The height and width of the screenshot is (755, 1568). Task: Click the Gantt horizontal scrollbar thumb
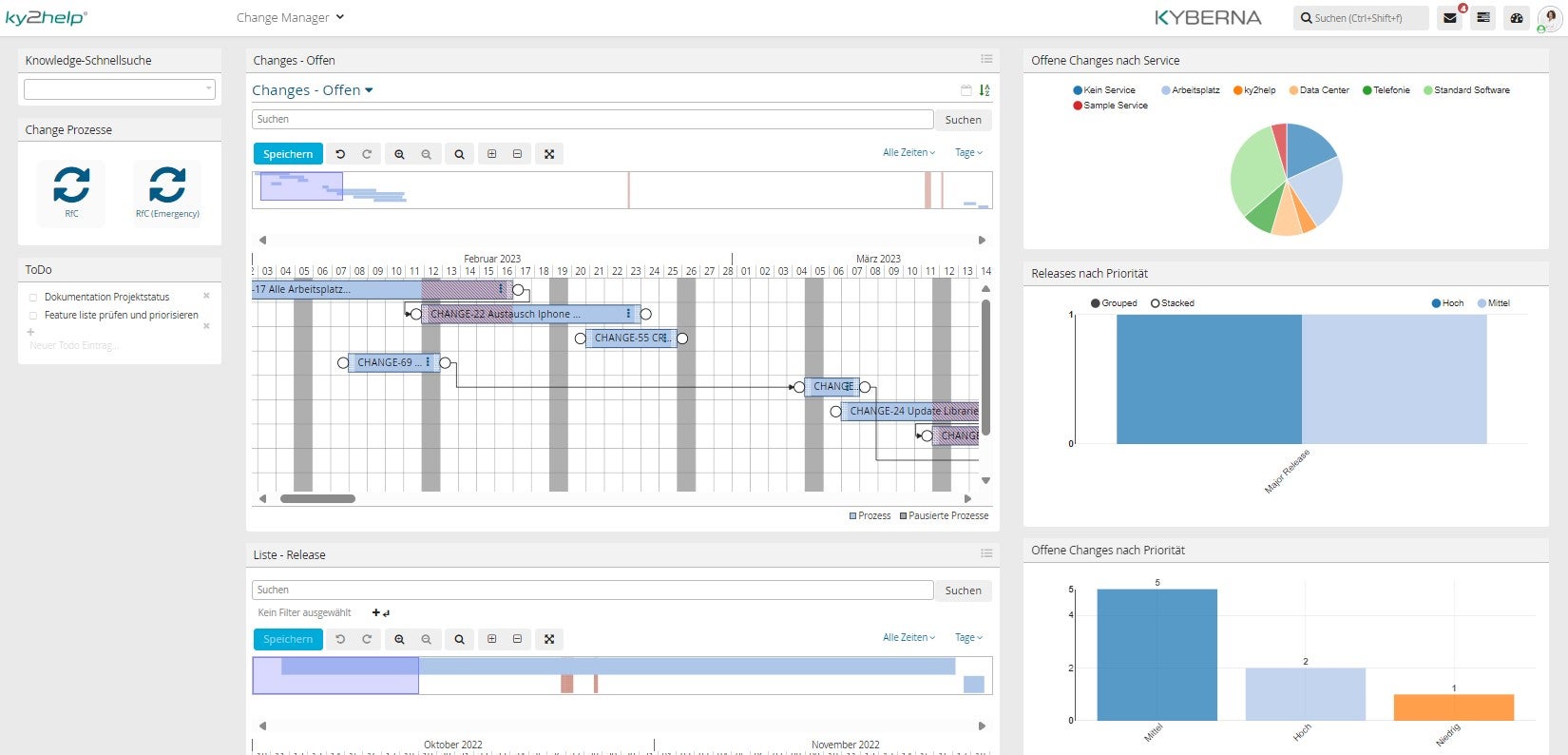[x=317, y=498]
